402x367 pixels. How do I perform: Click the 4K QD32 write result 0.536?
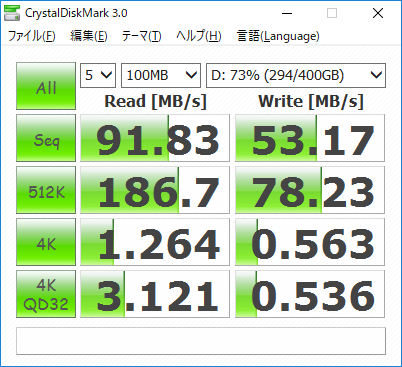click(310, 294)
